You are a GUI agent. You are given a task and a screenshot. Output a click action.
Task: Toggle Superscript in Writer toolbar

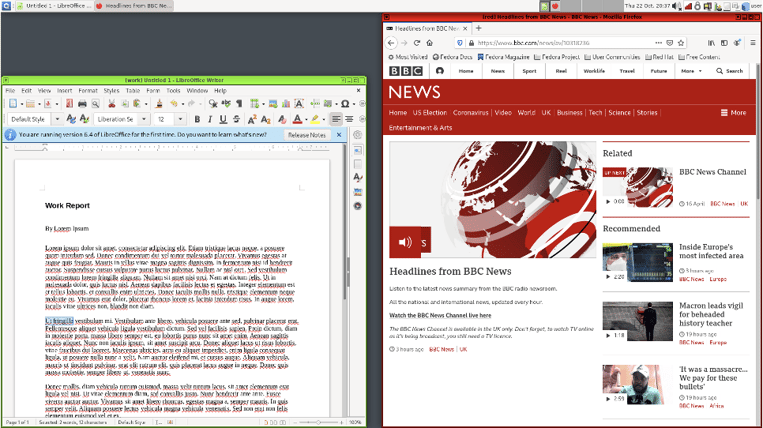point(252,119)
